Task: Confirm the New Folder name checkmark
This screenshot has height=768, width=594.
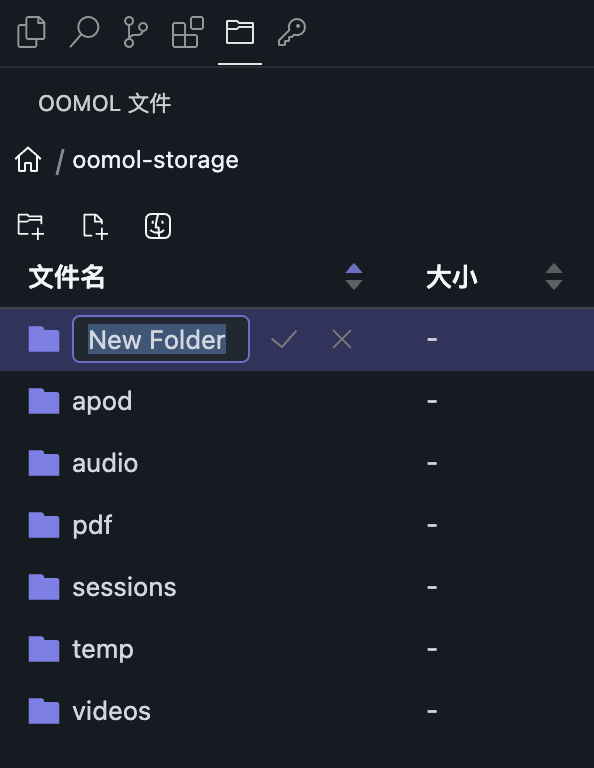Action: (284, 339)
